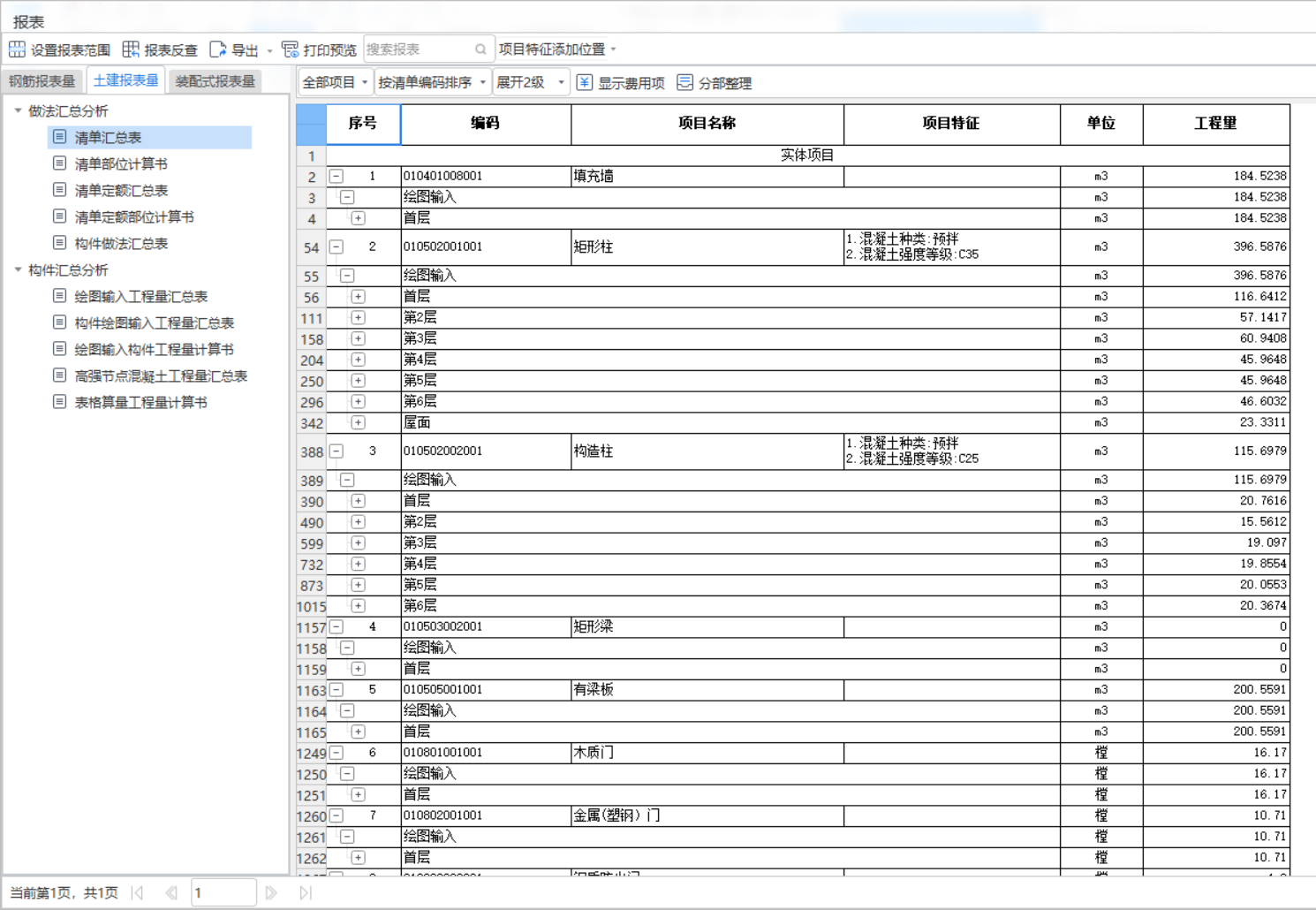Click the document icon beside 高强节点混凝土工程量汇总表
Viewport: 1316px width, 910px height.
click(59, 375)
